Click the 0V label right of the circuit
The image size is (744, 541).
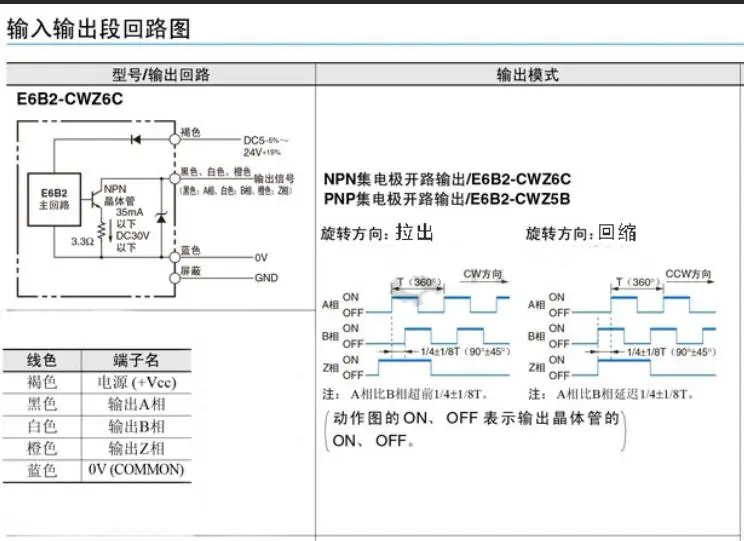click(261, 258)
